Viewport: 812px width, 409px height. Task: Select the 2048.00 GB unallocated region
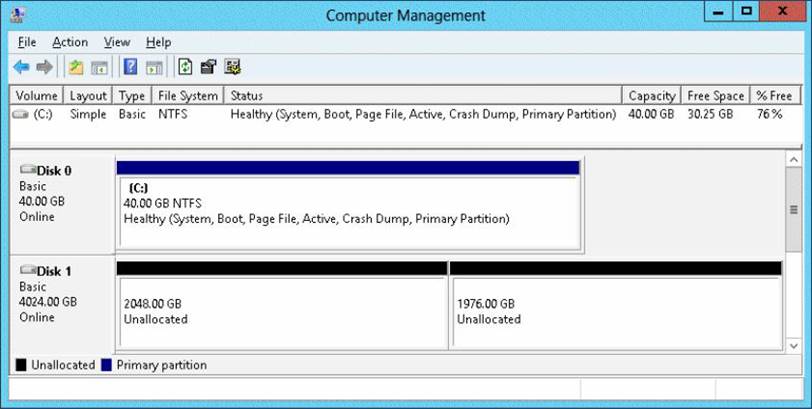(281, 311)
